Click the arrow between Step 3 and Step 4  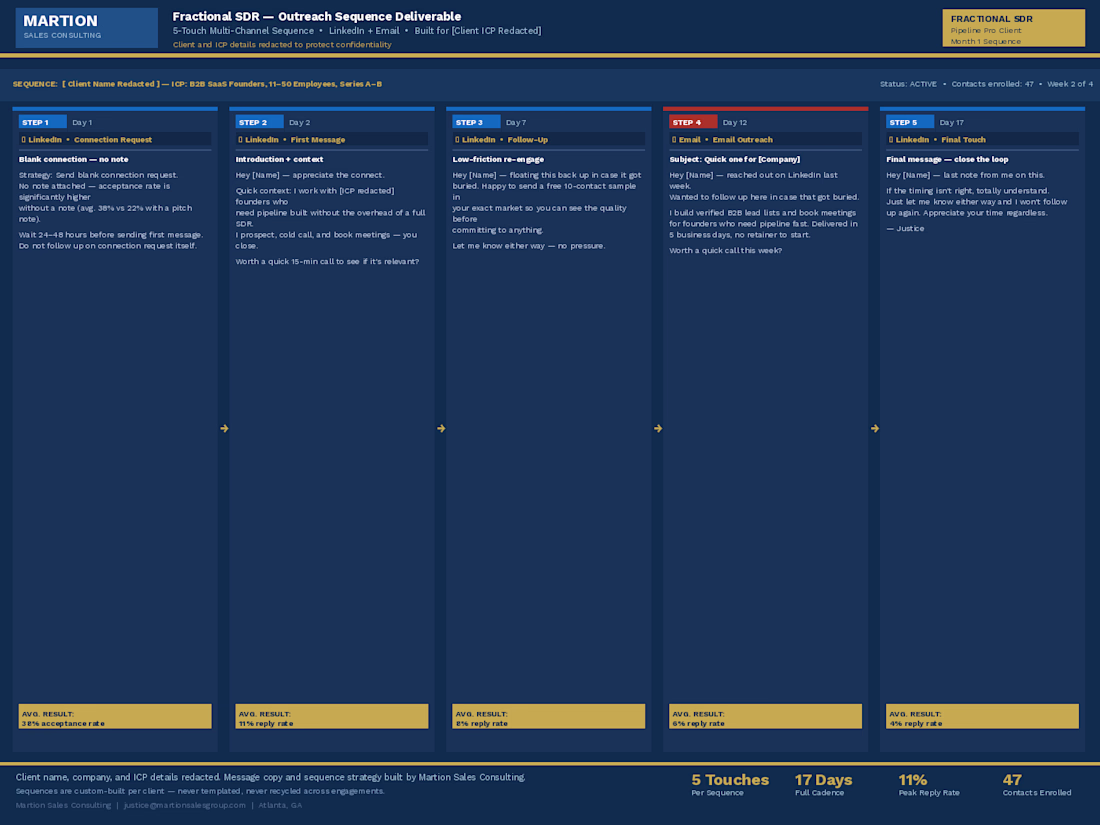(657, 428)
